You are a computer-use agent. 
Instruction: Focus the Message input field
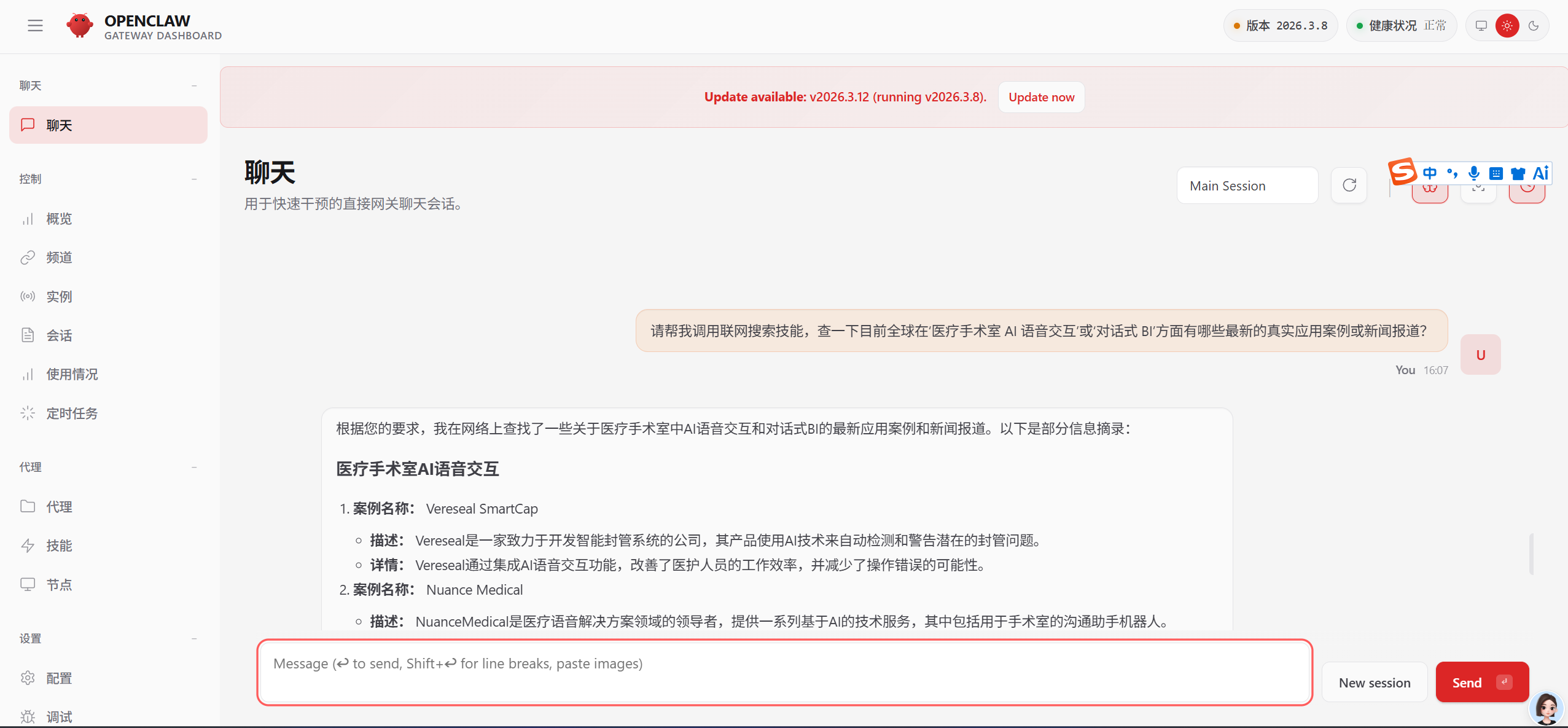784,672
